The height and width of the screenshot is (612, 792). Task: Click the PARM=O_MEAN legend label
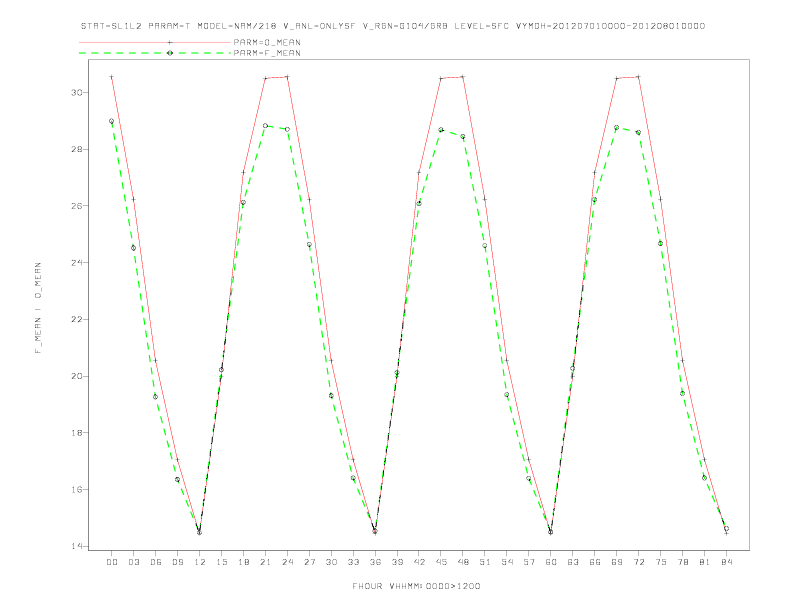(x=267, y=42)
